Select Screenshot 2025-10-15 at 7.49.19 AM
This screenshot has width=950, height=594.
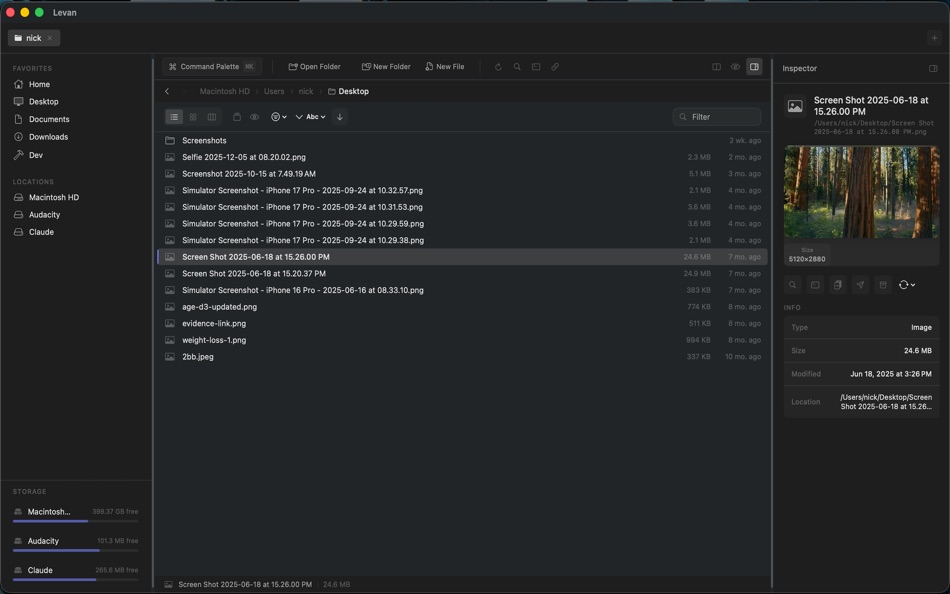(x=462, y=174)
